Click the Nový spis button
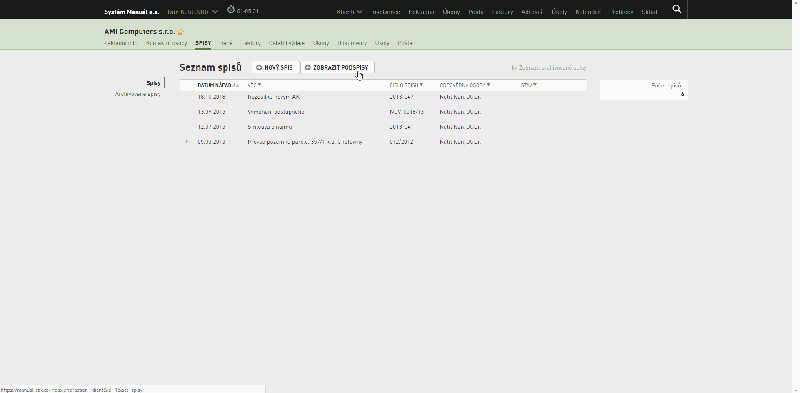The image size is (800, 393). (275, 67)
